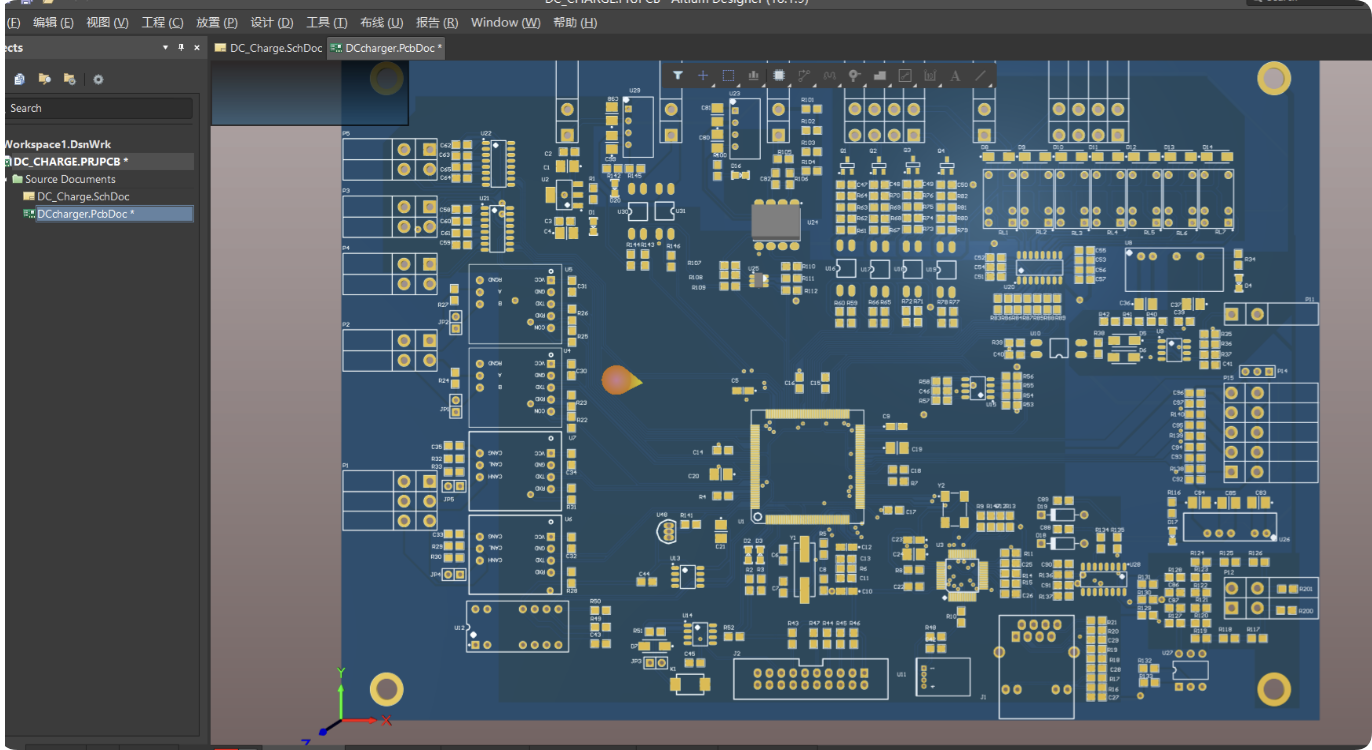Image resolution: width=1372 pixels, height=750 pixels.
Task: Activate the Place Polygon Plane tool
Action: point(880,75)
